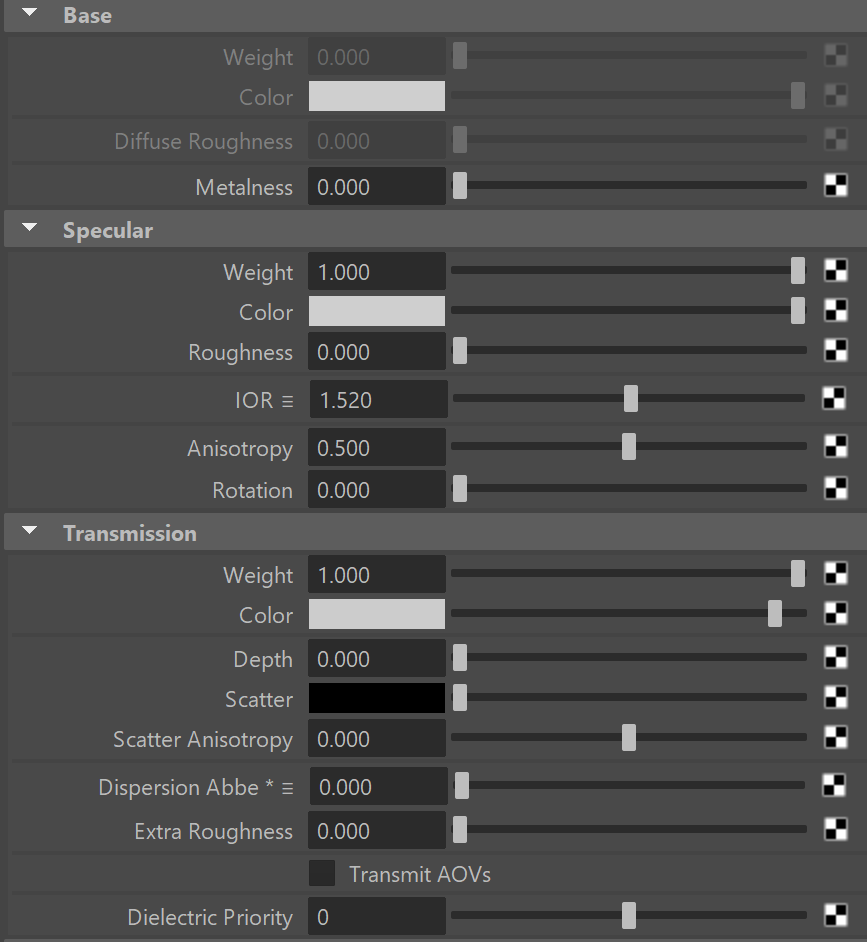
Task: Collapse the Base section
Action: (x=29, y=13)
